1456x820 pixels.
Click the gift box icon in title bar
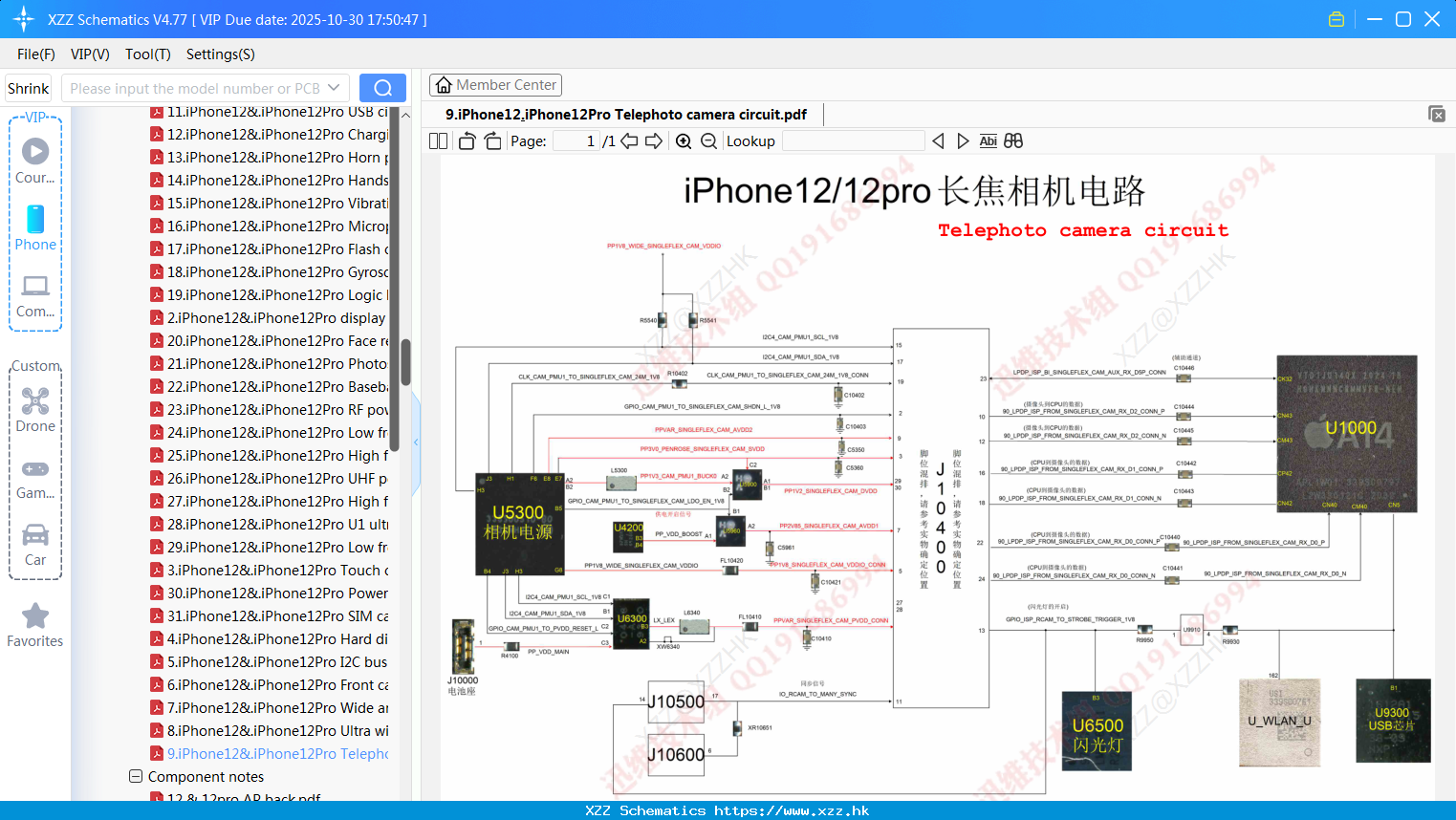click(1336, 19)
